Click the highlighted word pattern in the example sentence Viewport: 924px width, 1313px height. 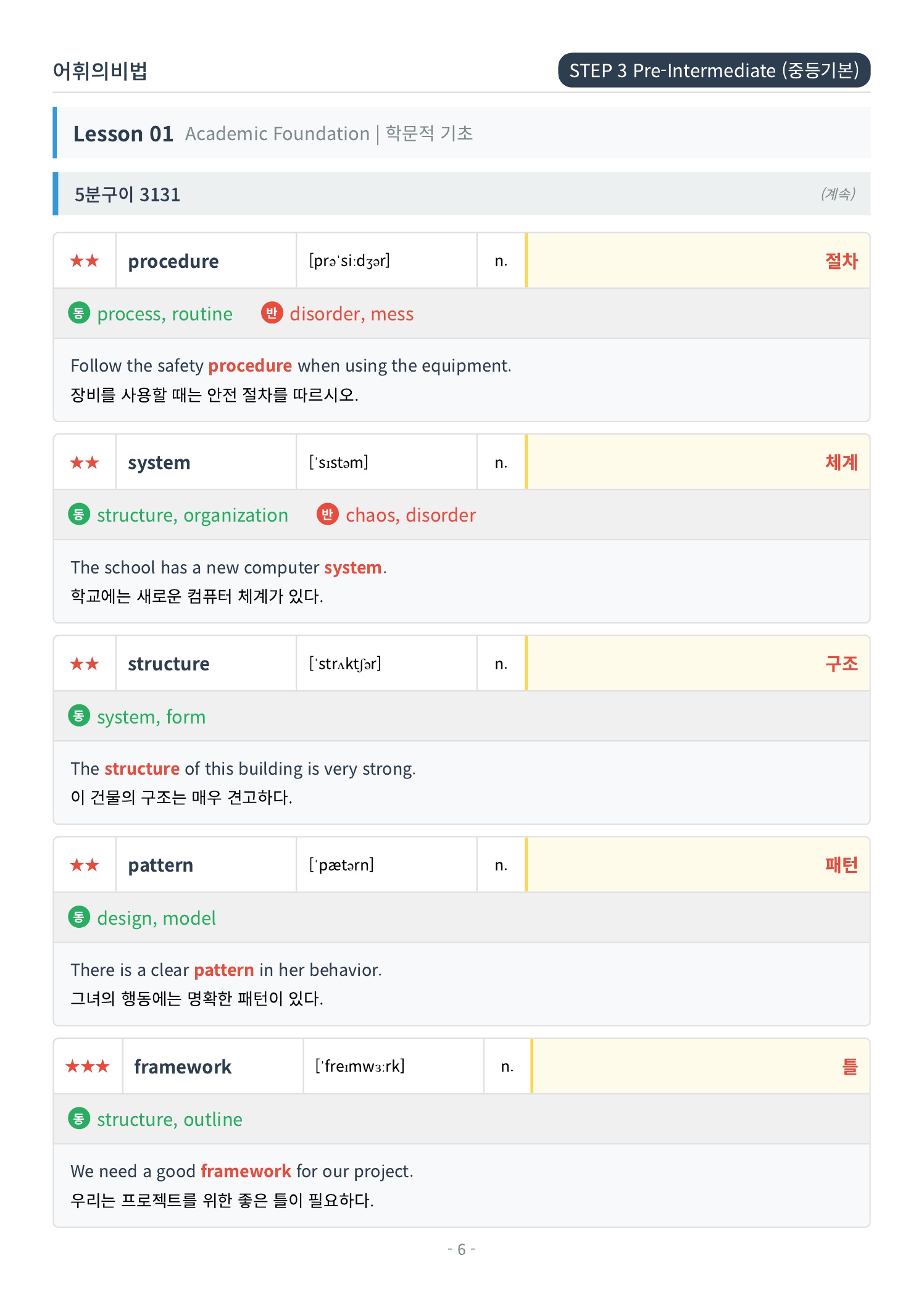tap(224, 970)
